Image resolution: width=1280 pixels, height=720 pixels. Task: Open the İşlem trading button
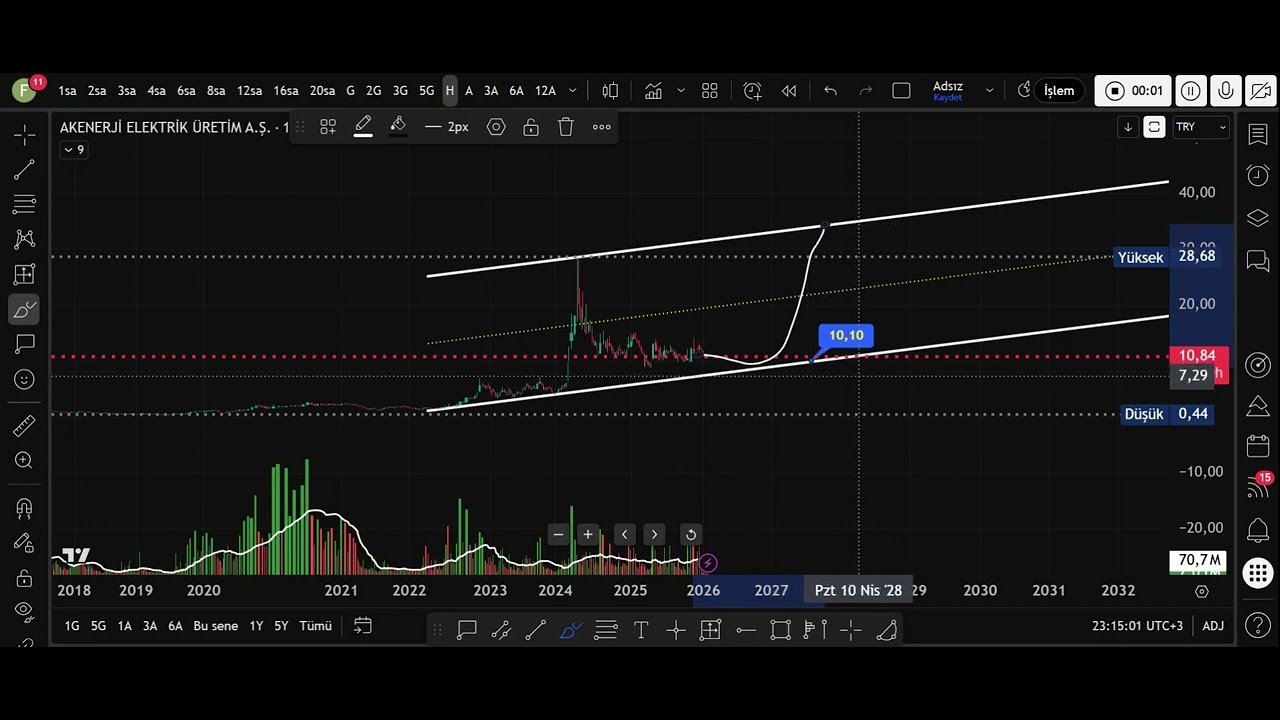click(x=1059, y=91)
